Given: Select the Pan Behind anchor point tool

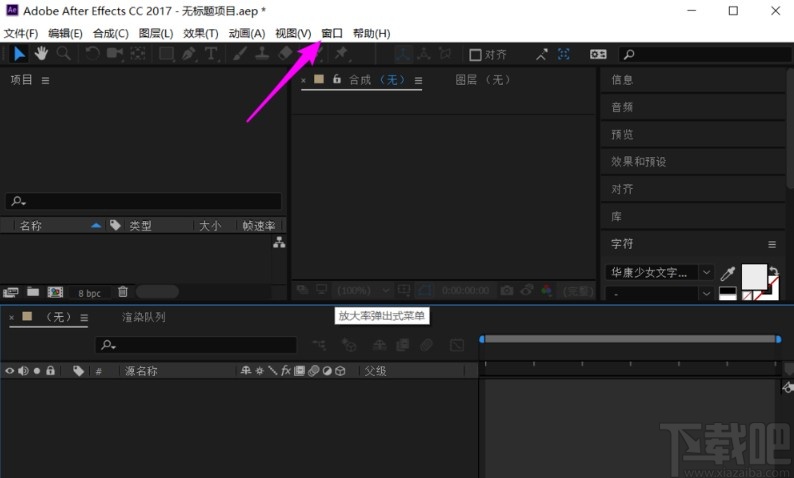Looking at the screenshot, I should (x=138, y=54).
